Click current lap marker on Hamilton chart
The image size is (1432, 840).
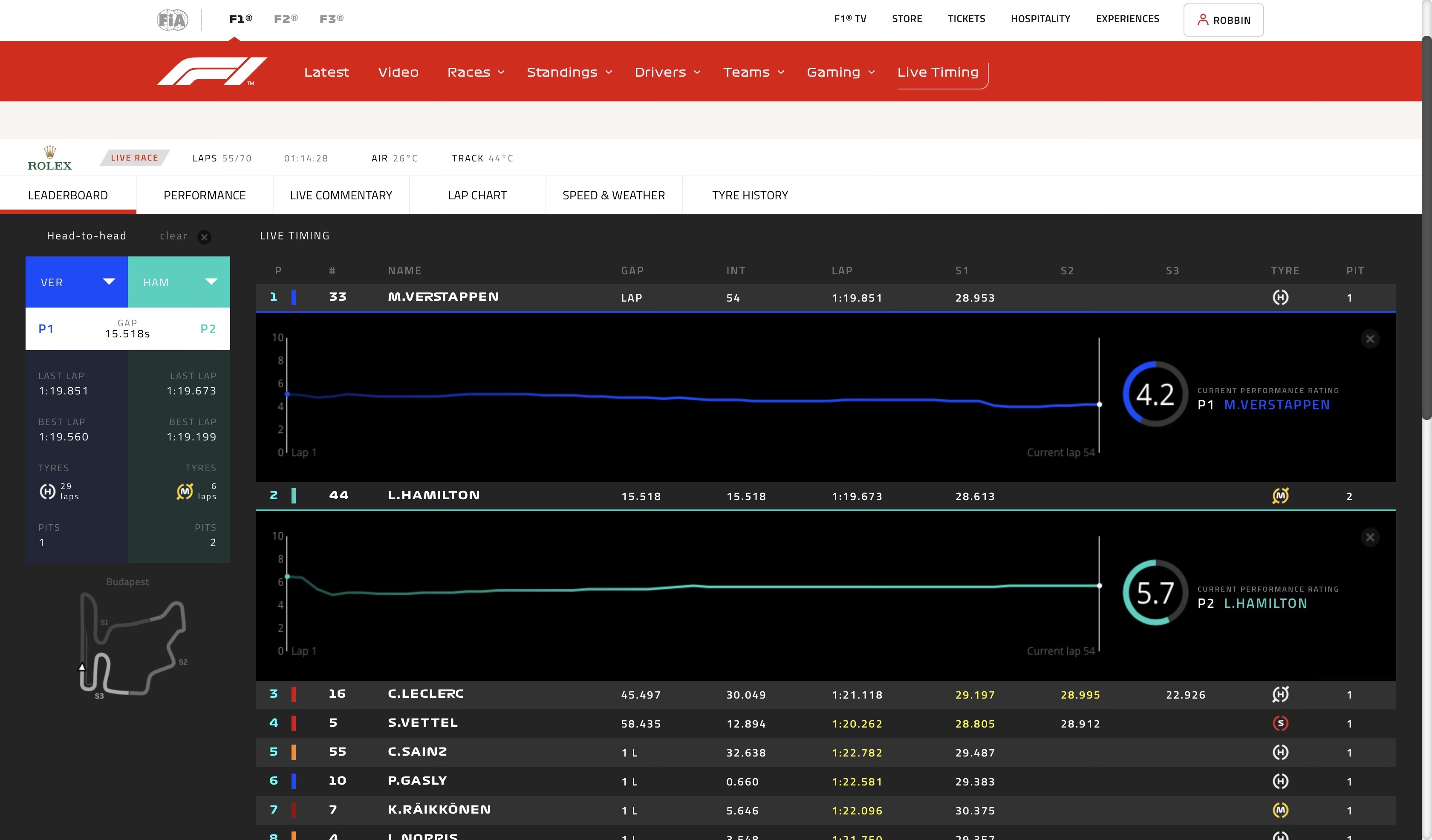click(1099, 586)
